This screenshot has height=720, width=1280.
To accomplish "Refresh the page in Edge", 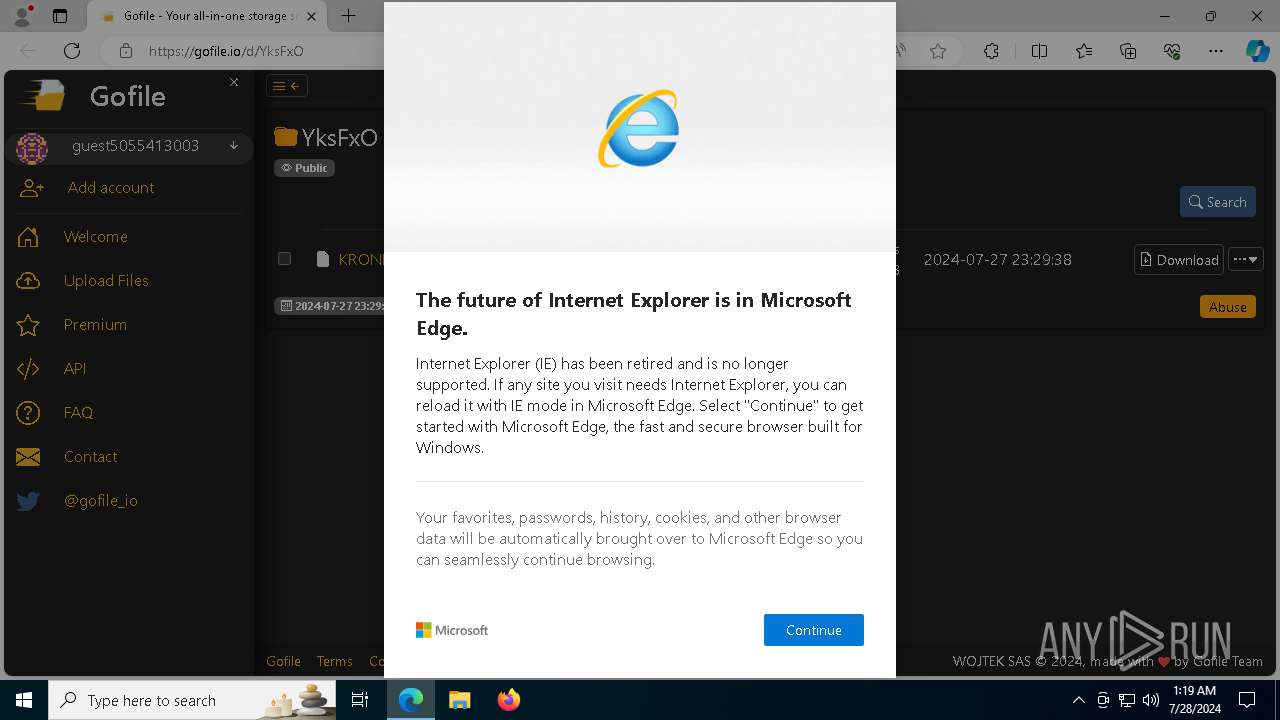I will pos(72,51).
